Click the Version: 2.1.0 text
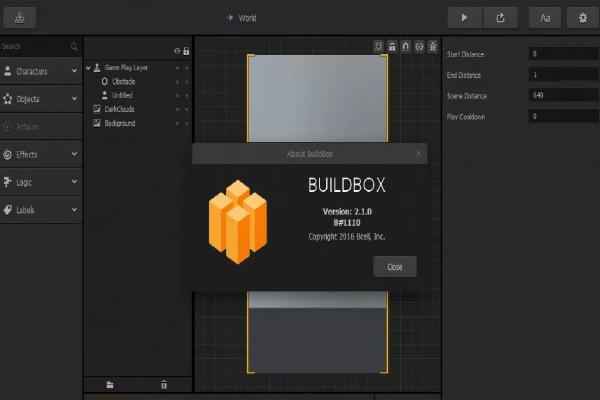Image resolution: width=600 pixels, height=400 pixels. point(347,211)
